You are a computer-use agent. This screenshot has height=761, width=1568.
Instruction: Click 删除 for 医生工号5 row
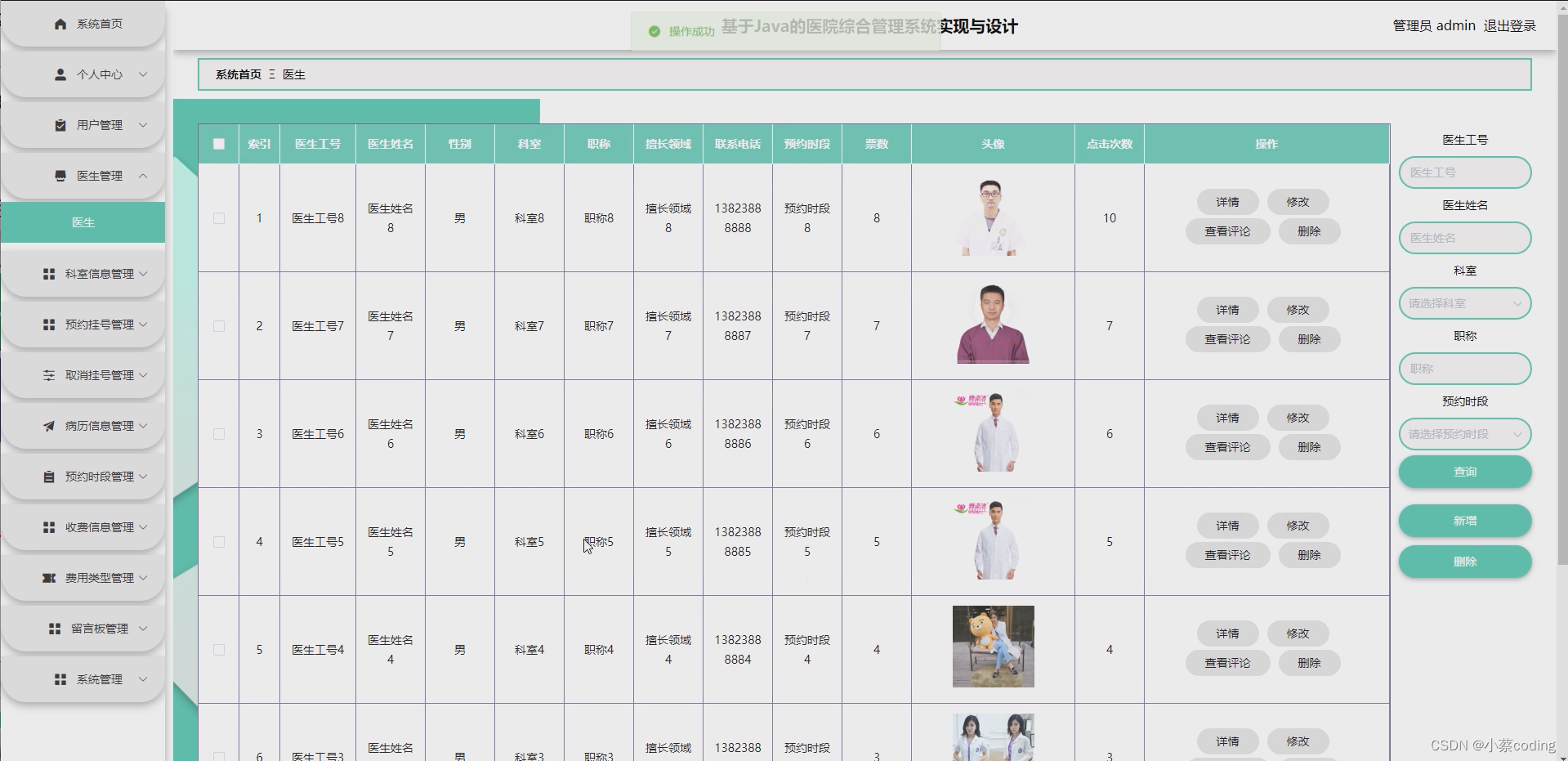1309,555
